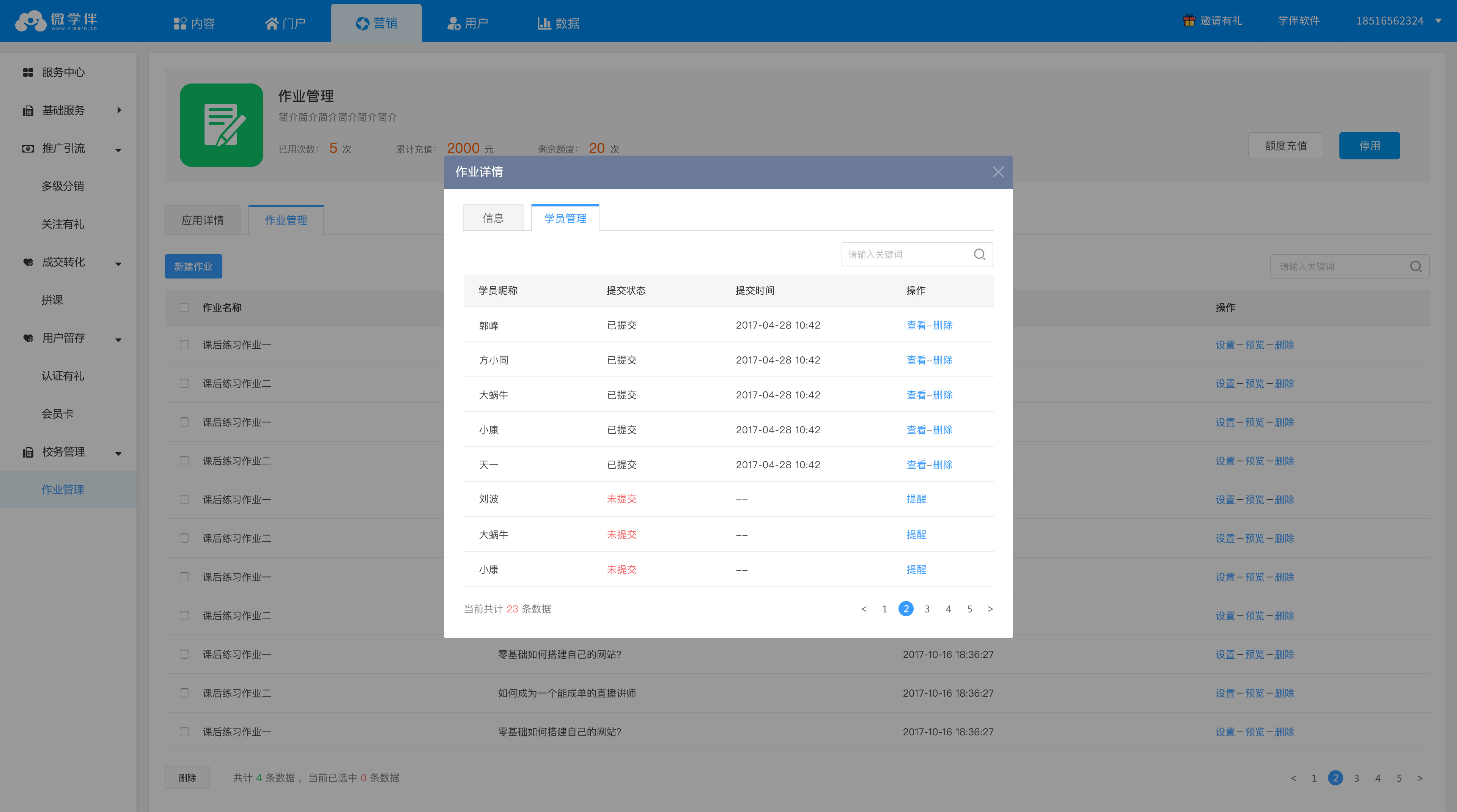Screen dimensions: 1457x812
Task: Click the green 作业管理 app icon
Action: point(221,125)
